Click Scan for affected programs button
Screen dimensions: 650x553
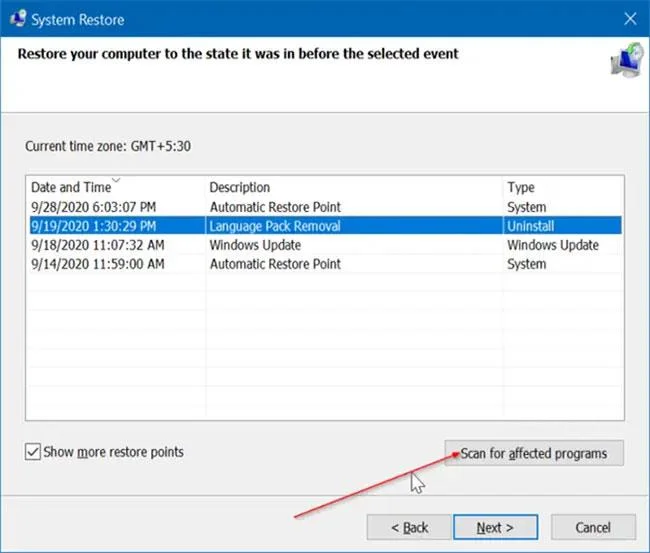[x=534, y=453]
